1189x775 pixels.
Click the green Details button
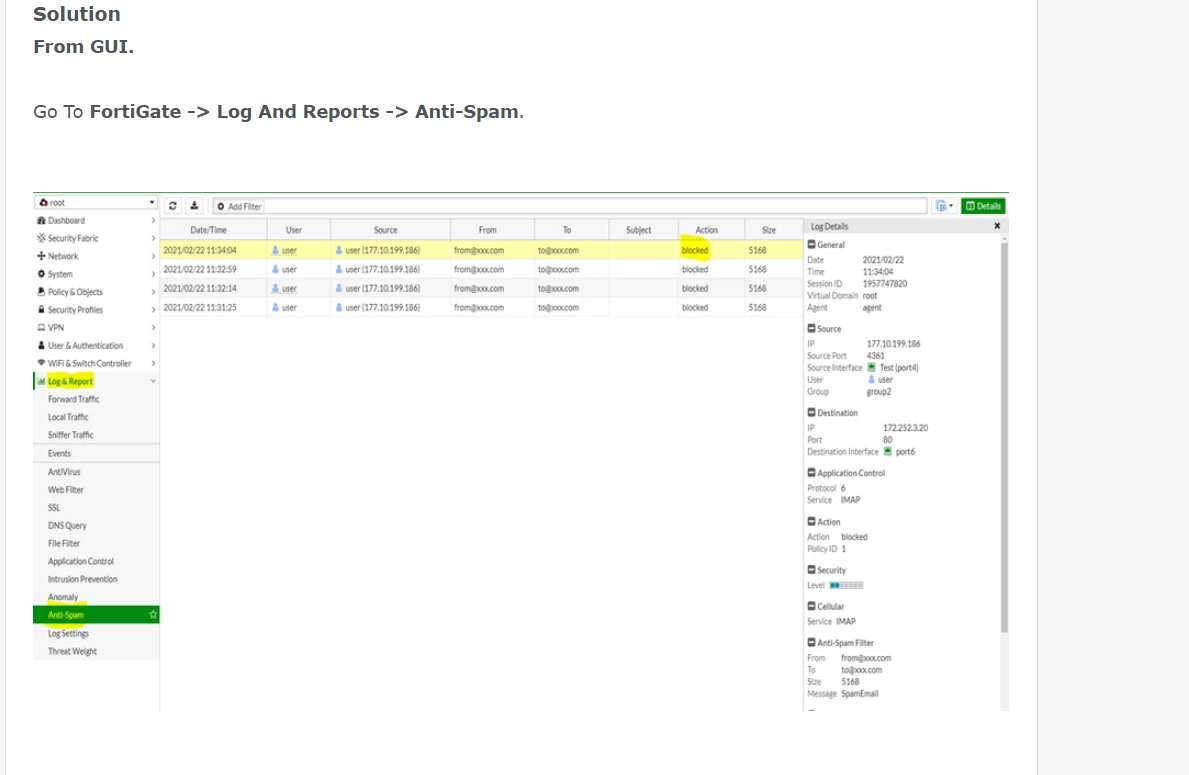pyautogui.click(x=984, y=206)
